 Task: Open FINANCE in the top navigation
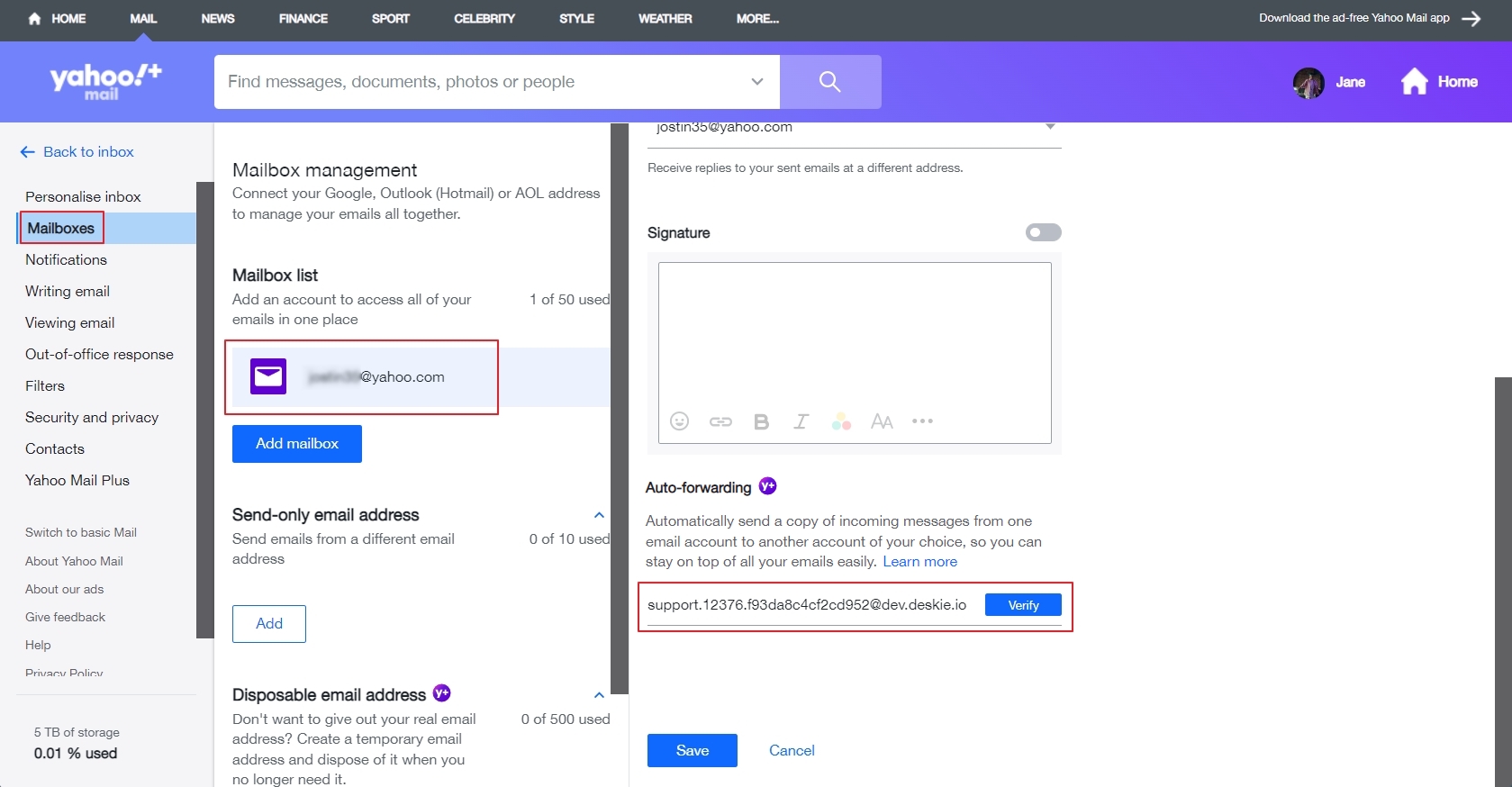(x=303, y=19)
